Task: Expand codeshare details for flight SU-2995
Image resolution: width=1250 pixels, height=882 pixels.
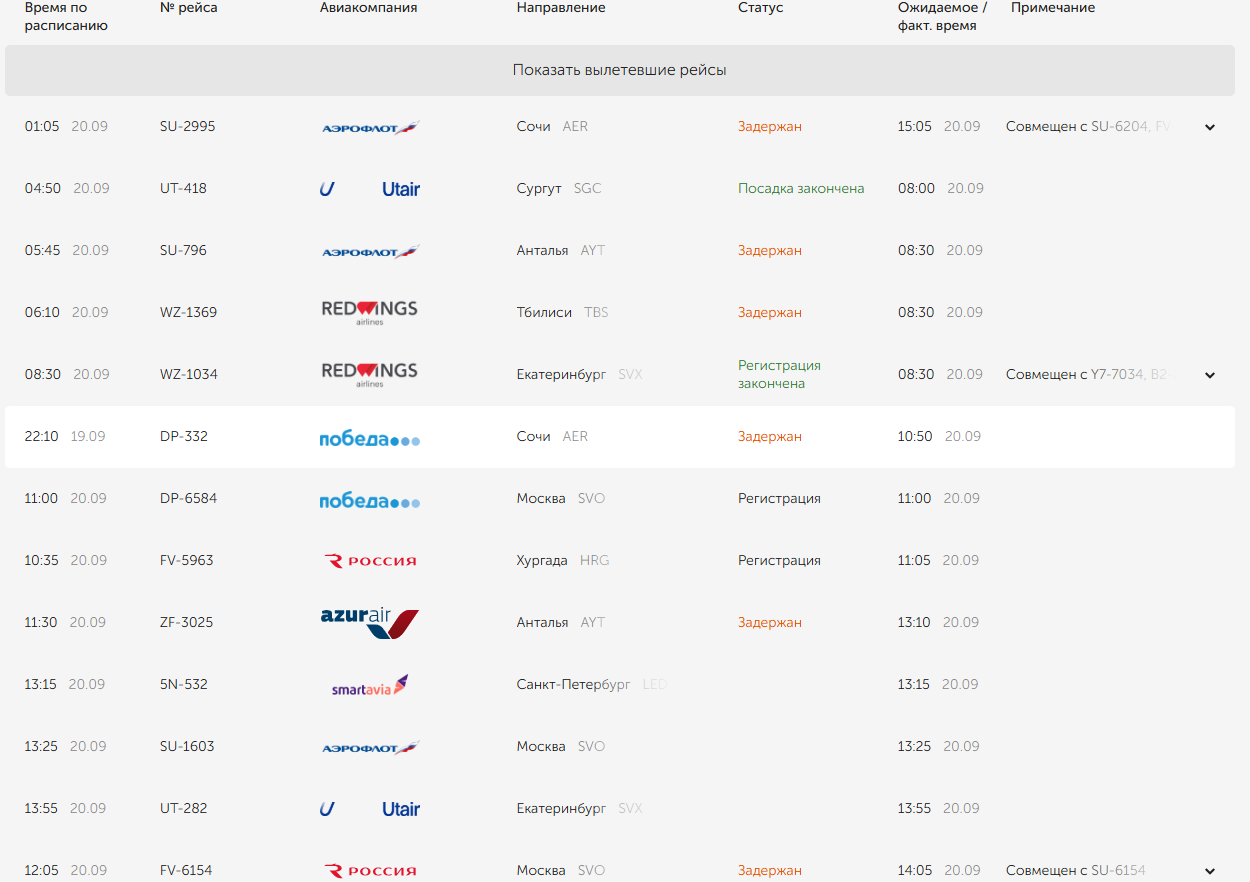Action: (x=1210, y=127)
